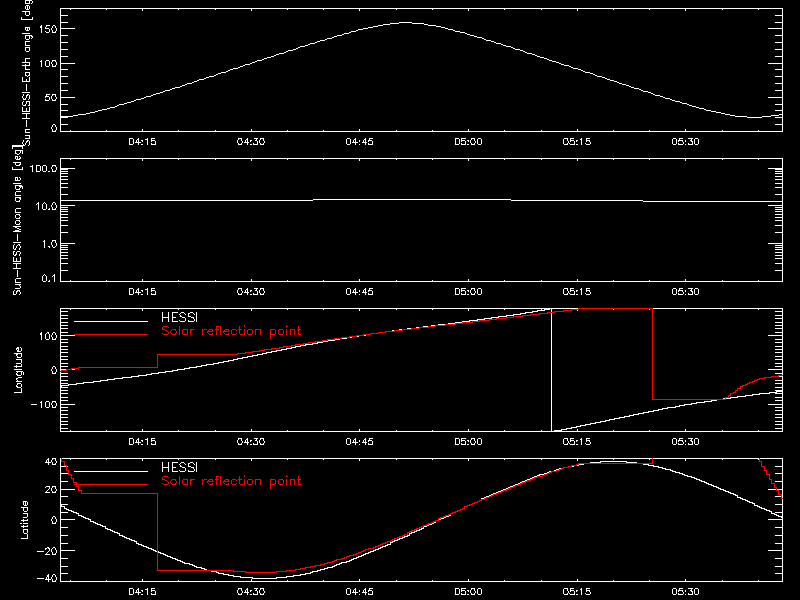Click 05:15 time label under Latitude plot
Viewport: 800px width, 600px height.
click(x=577, y=592)
